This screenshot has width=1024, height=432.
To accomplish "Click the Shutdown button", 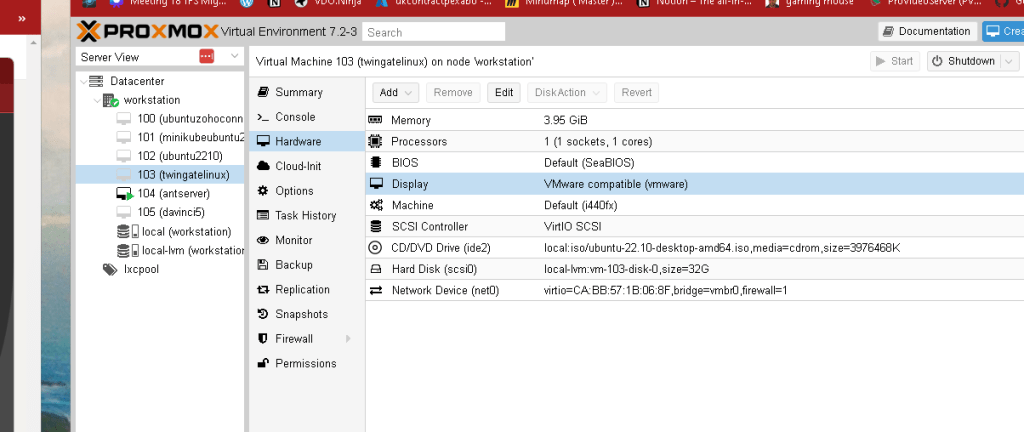I will tap(964, 61).
